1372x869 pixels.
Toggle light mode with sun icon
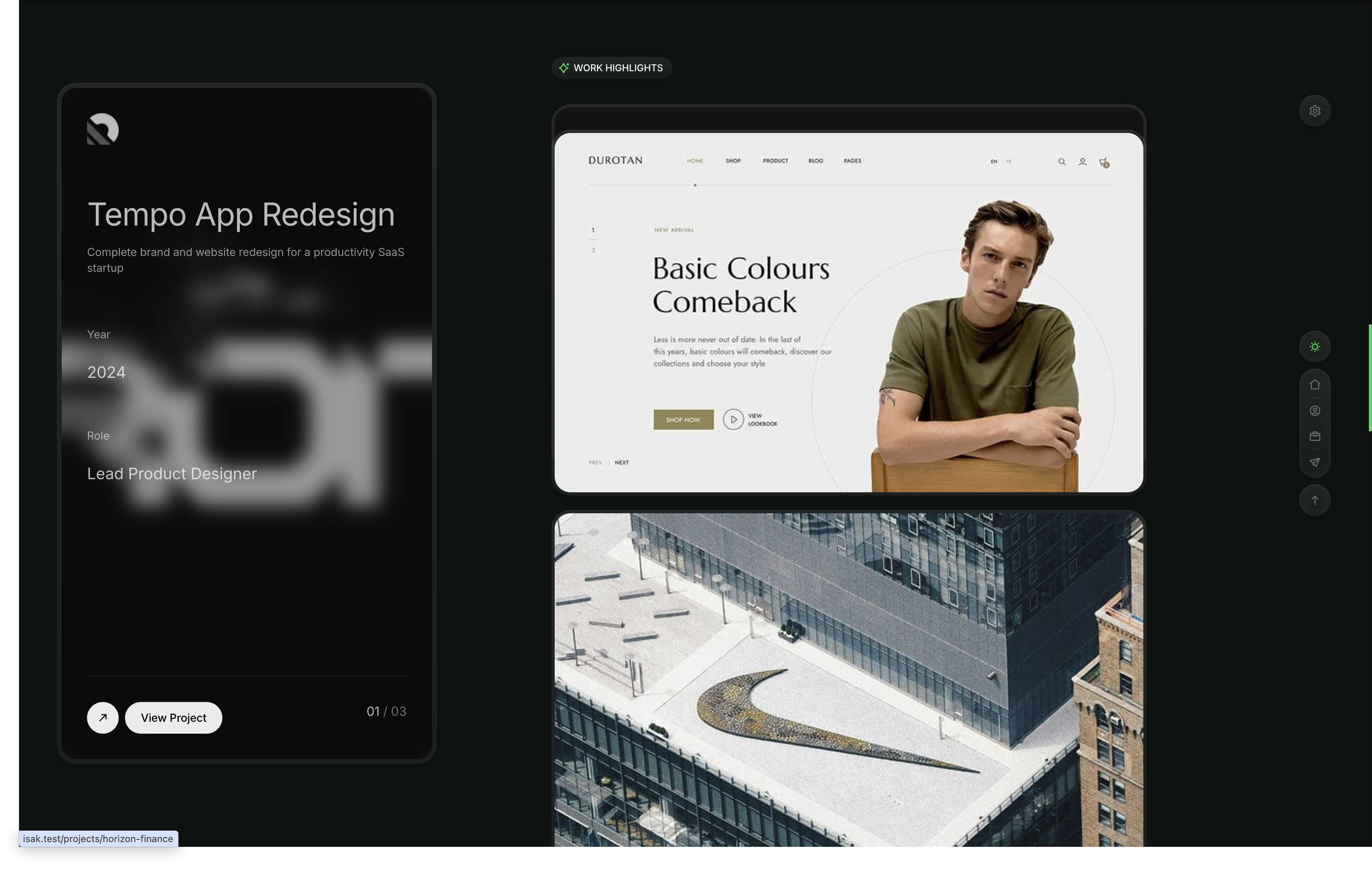click(1315, 347)
